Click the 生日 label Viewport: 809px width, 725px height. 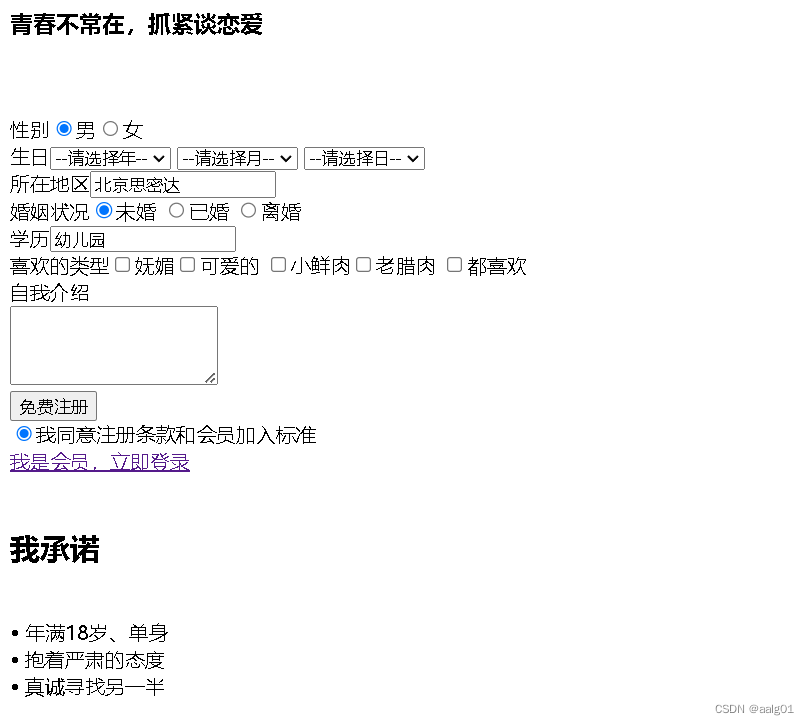[29, 157]
